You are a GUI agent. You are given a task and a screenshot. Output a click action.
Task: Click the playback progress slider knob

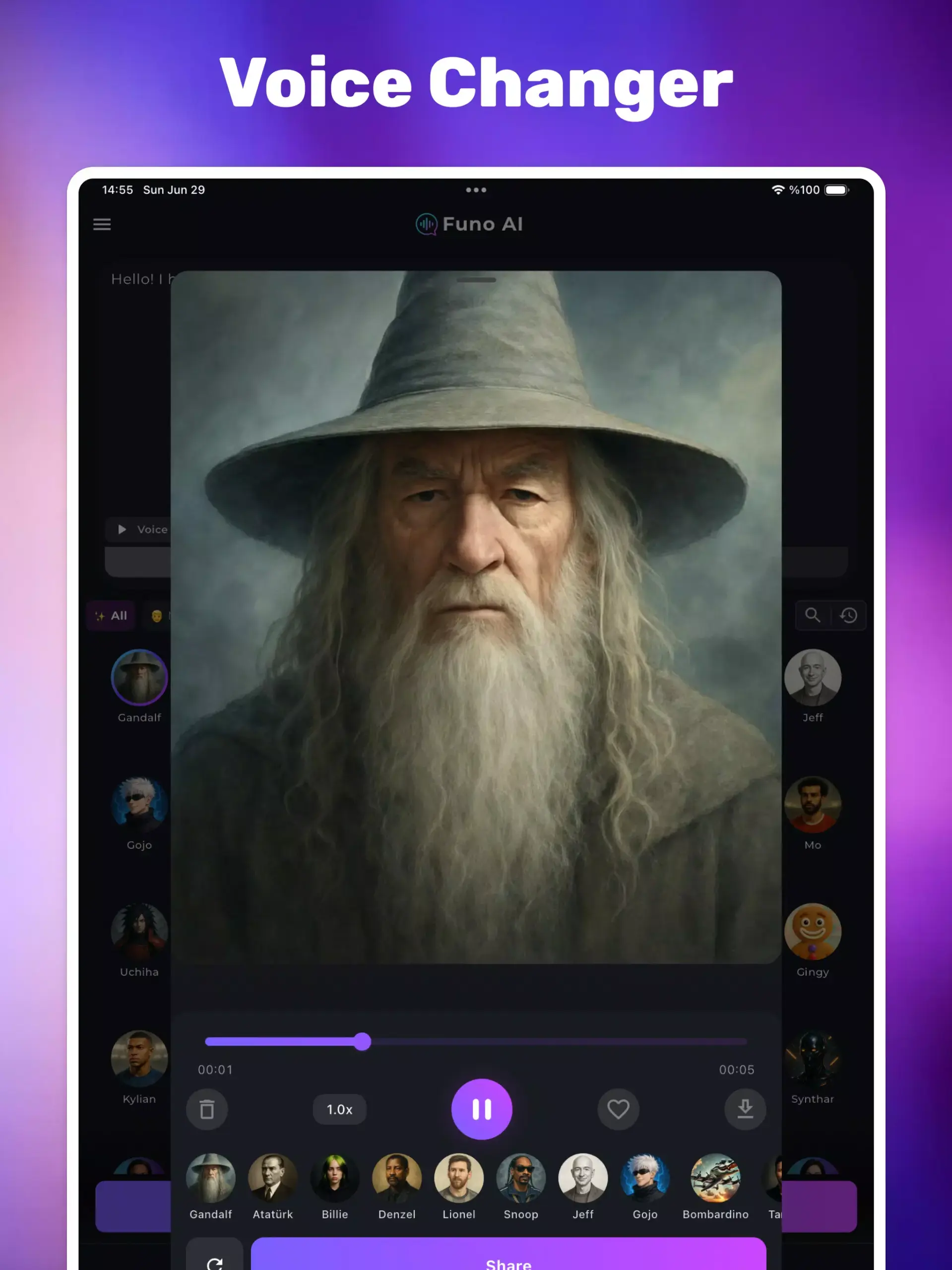(x=362, y=1041)
